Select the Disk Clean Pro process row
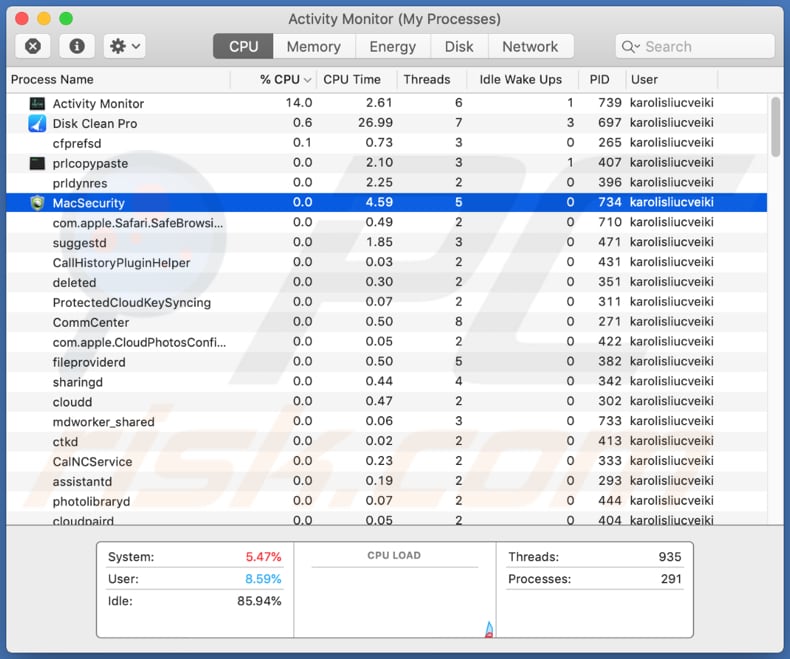This screenshot has height=659, width=790. click(387, 123)
